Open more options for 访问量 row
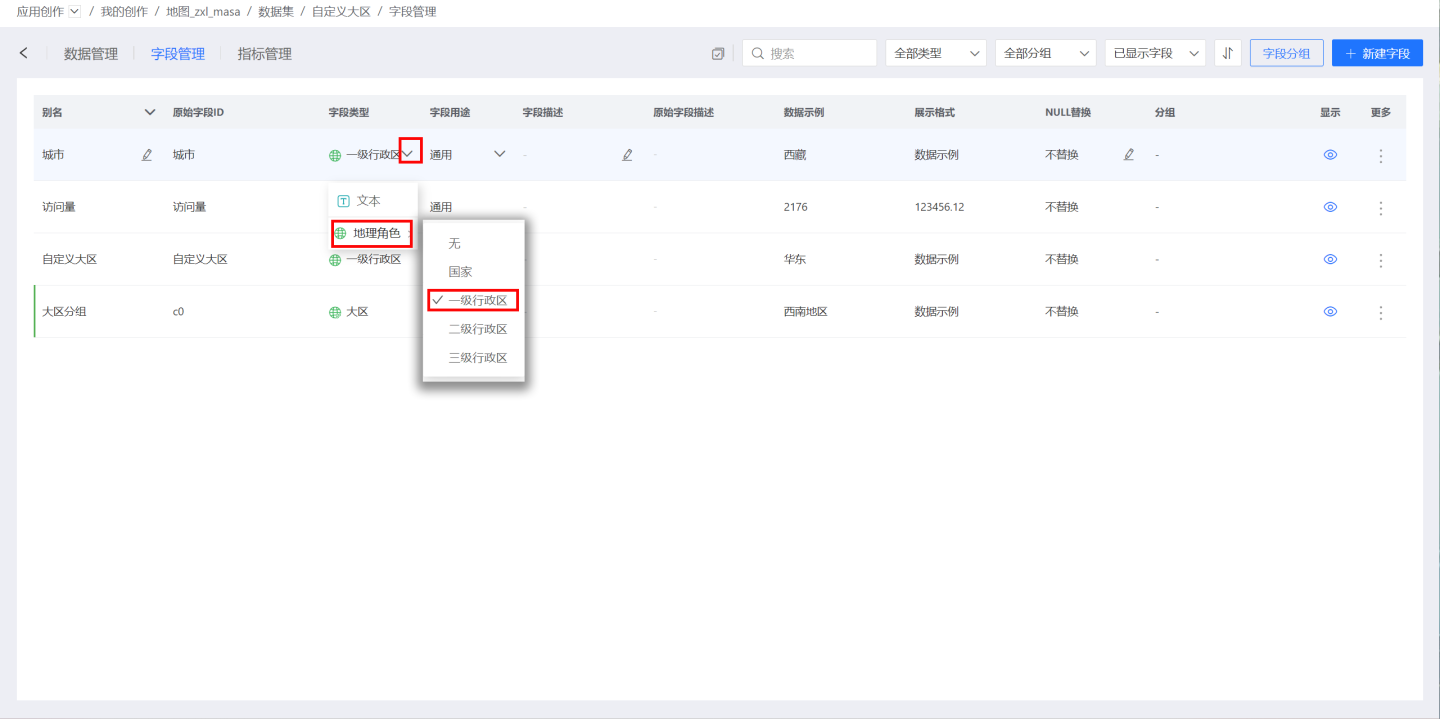Viewport: 1440px width, 720px height. pos(1381,208)
